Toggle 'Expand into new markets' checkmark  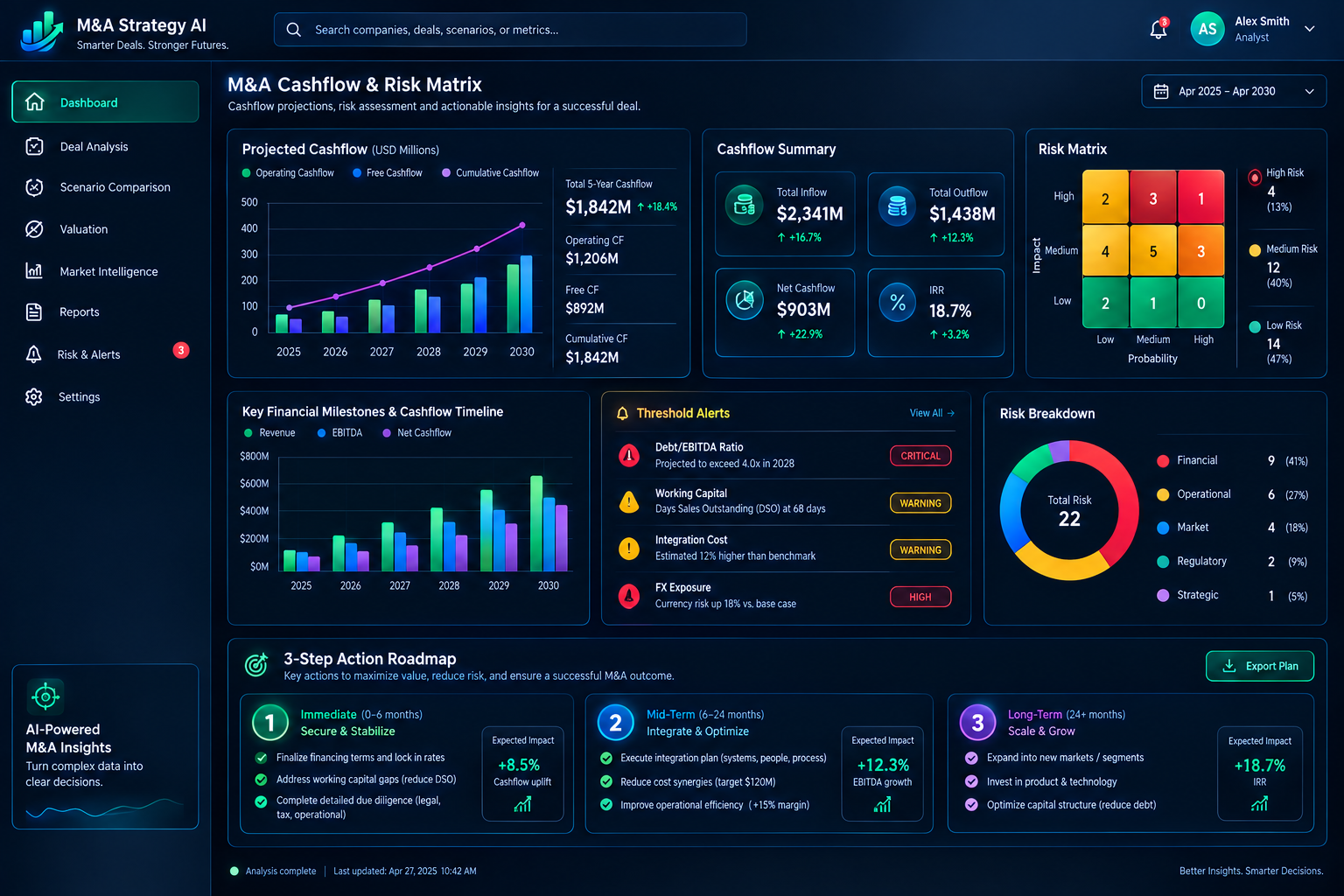971,758
